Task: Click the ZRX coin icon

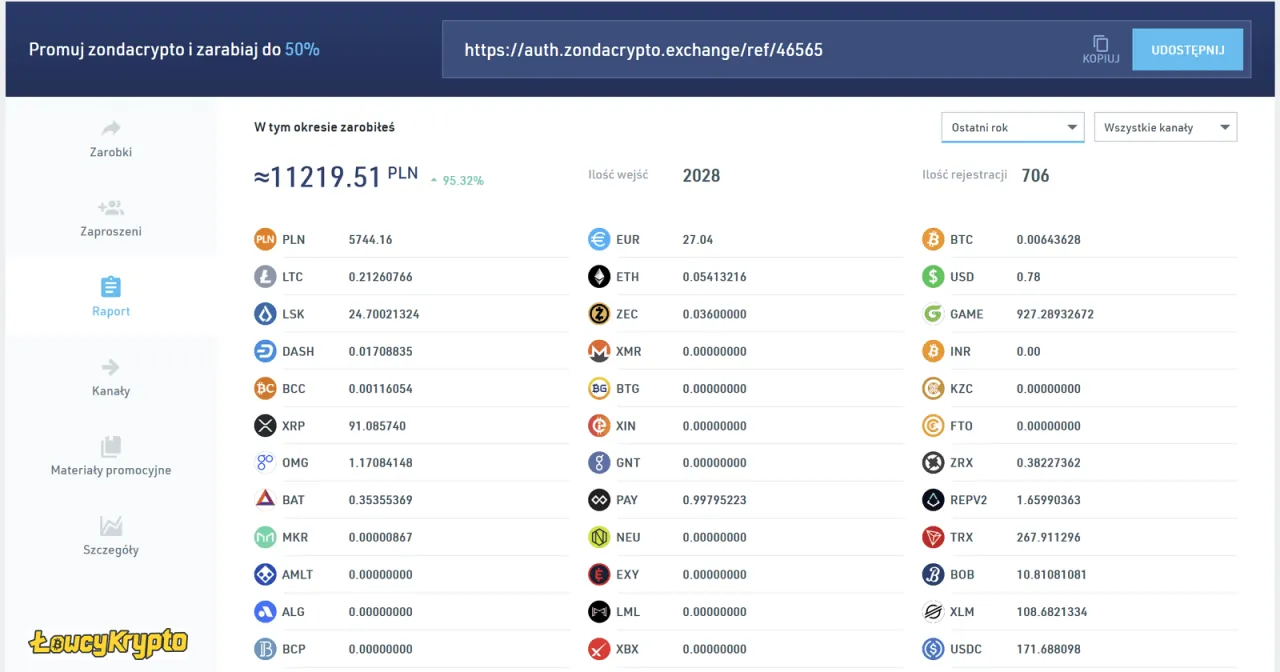Action: coord(933,463)
